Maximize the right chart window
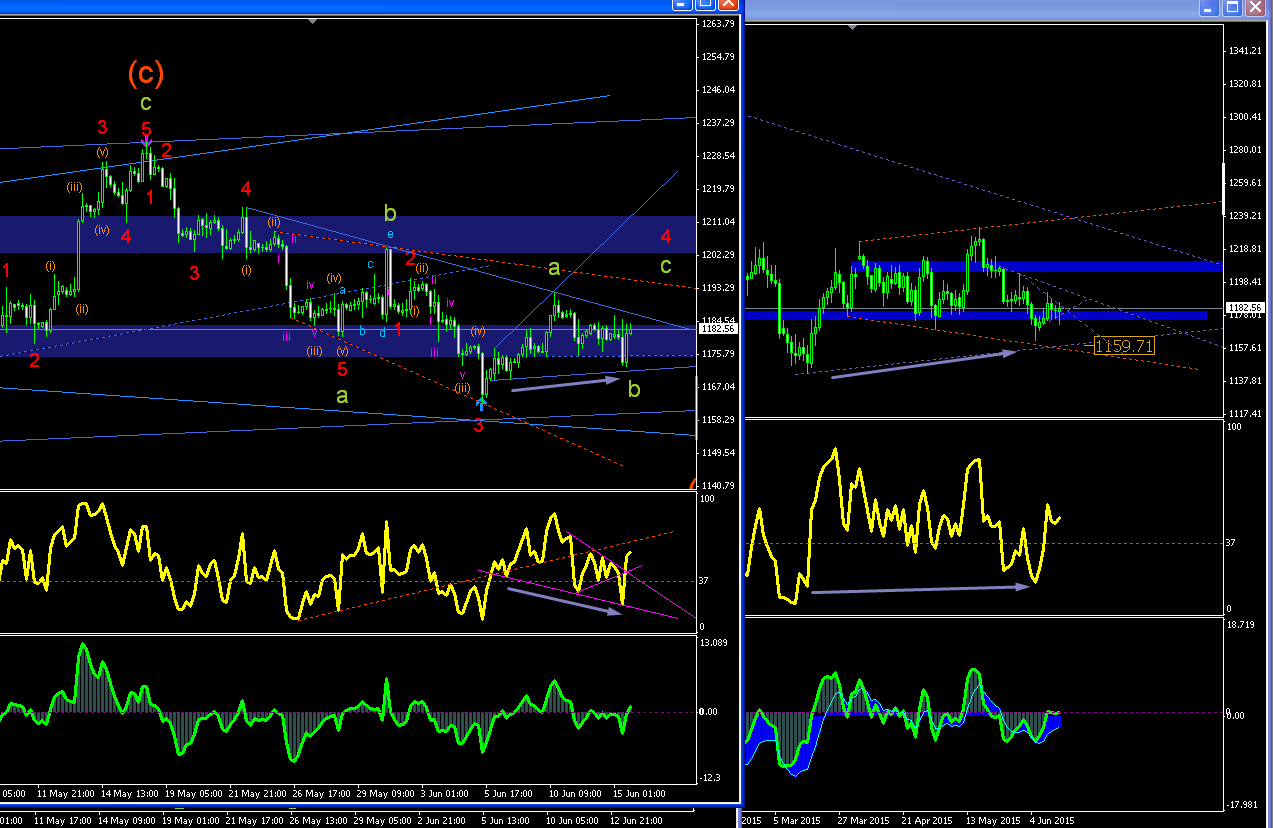 (1234, 7)
